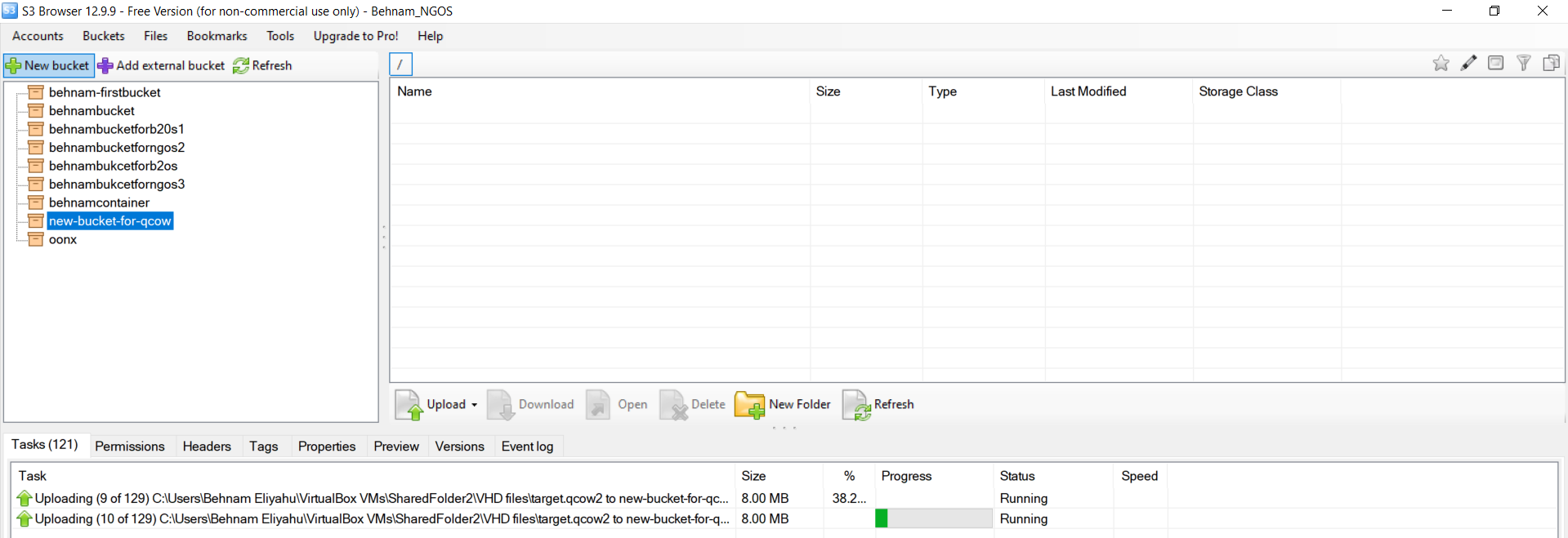1568x538 pixels.
Task: Sort files by Size column
Action: (866, 91)
